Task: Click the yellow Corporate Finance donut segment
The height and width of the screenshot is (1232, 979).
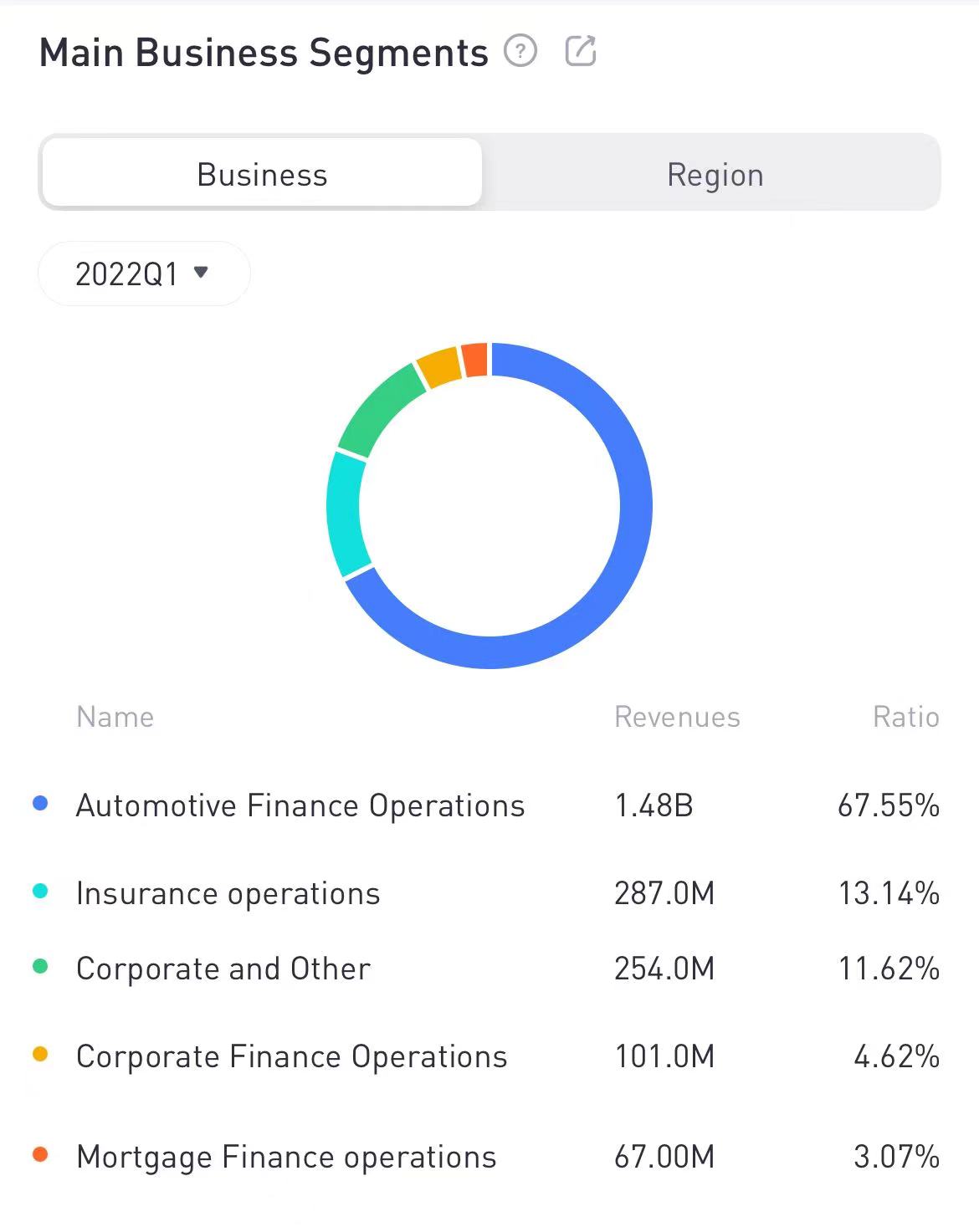Action: [x=439, y=366]
